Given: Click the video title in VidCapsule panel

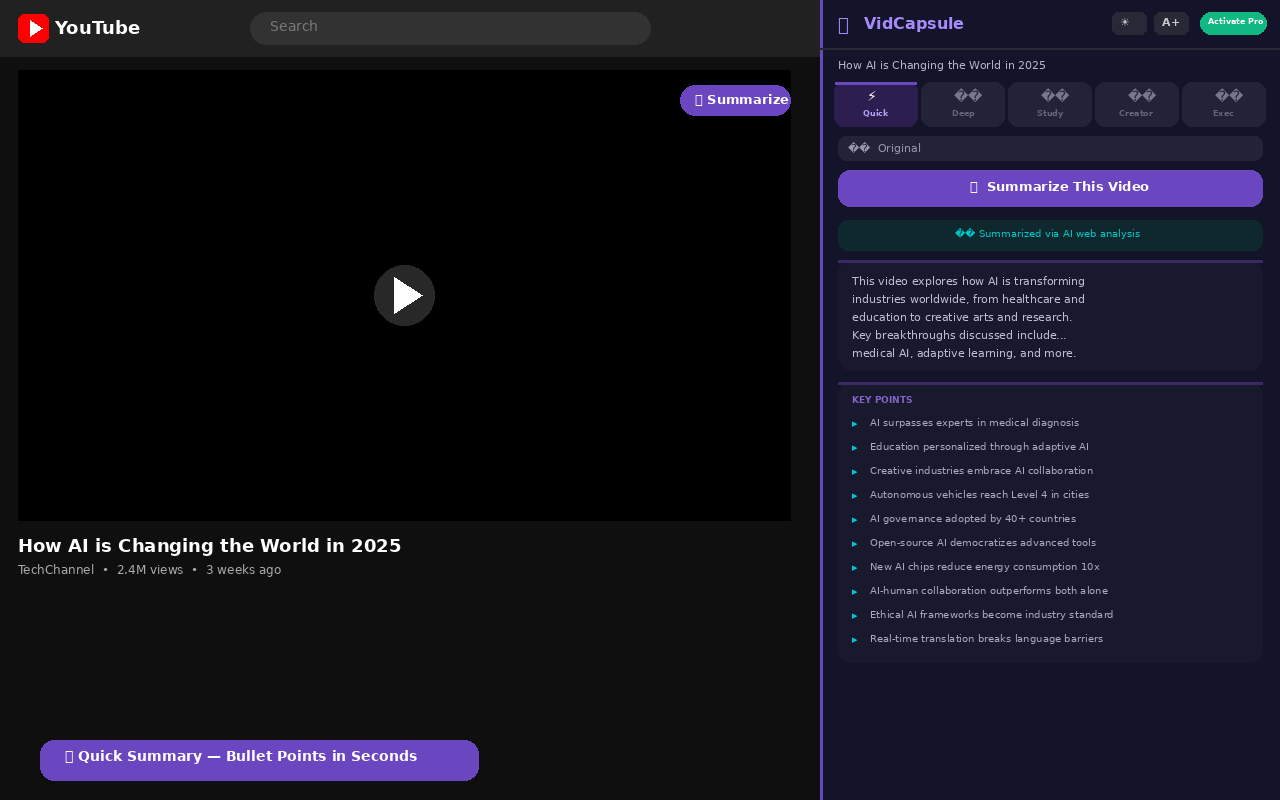Looking at the screenshot, I should coord(942,66).
